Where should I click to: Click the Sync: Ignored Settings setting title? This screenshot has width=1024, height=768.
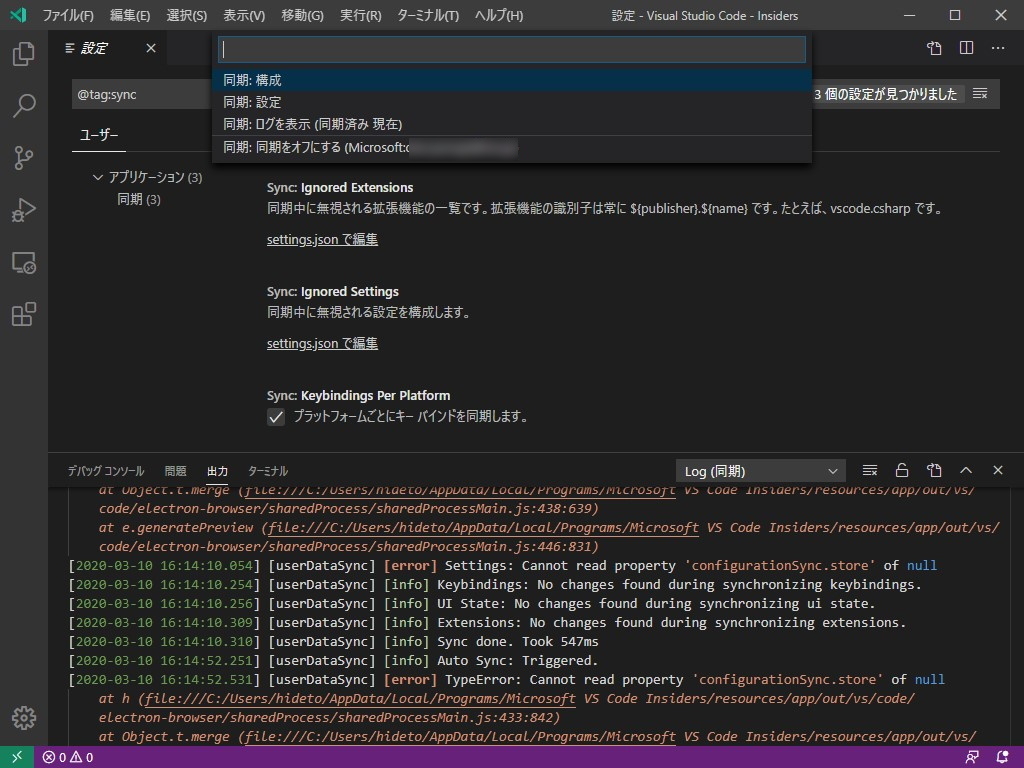(x=332, y=291)
